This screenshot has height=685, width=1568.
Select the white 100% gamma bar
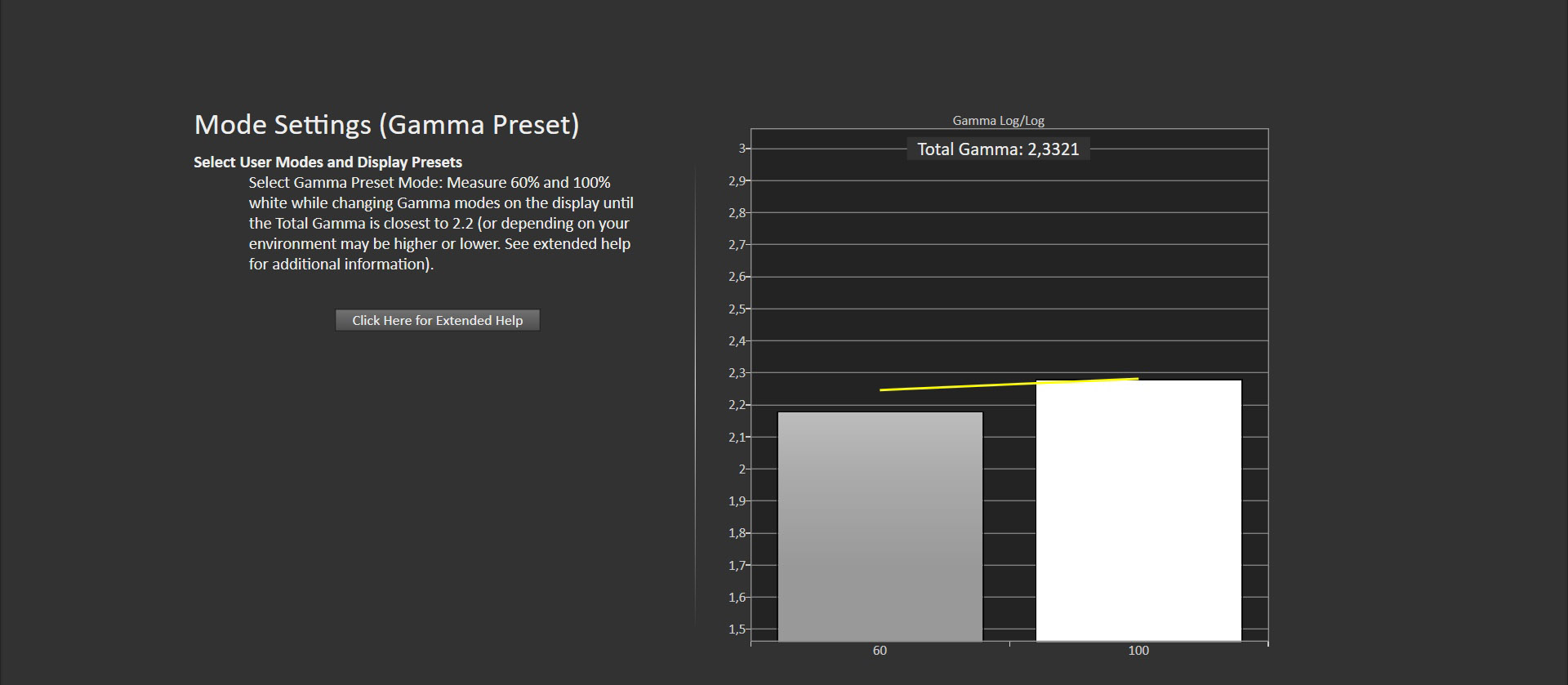pyautogui.click(x=1138, y=510)
